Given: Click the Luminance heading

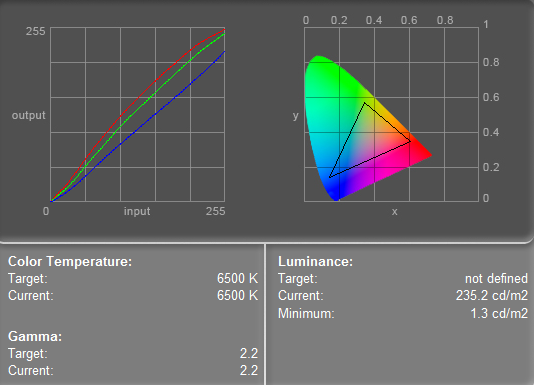Looking at the screenshot, I should pyautogui.click(x=315, y=262).
